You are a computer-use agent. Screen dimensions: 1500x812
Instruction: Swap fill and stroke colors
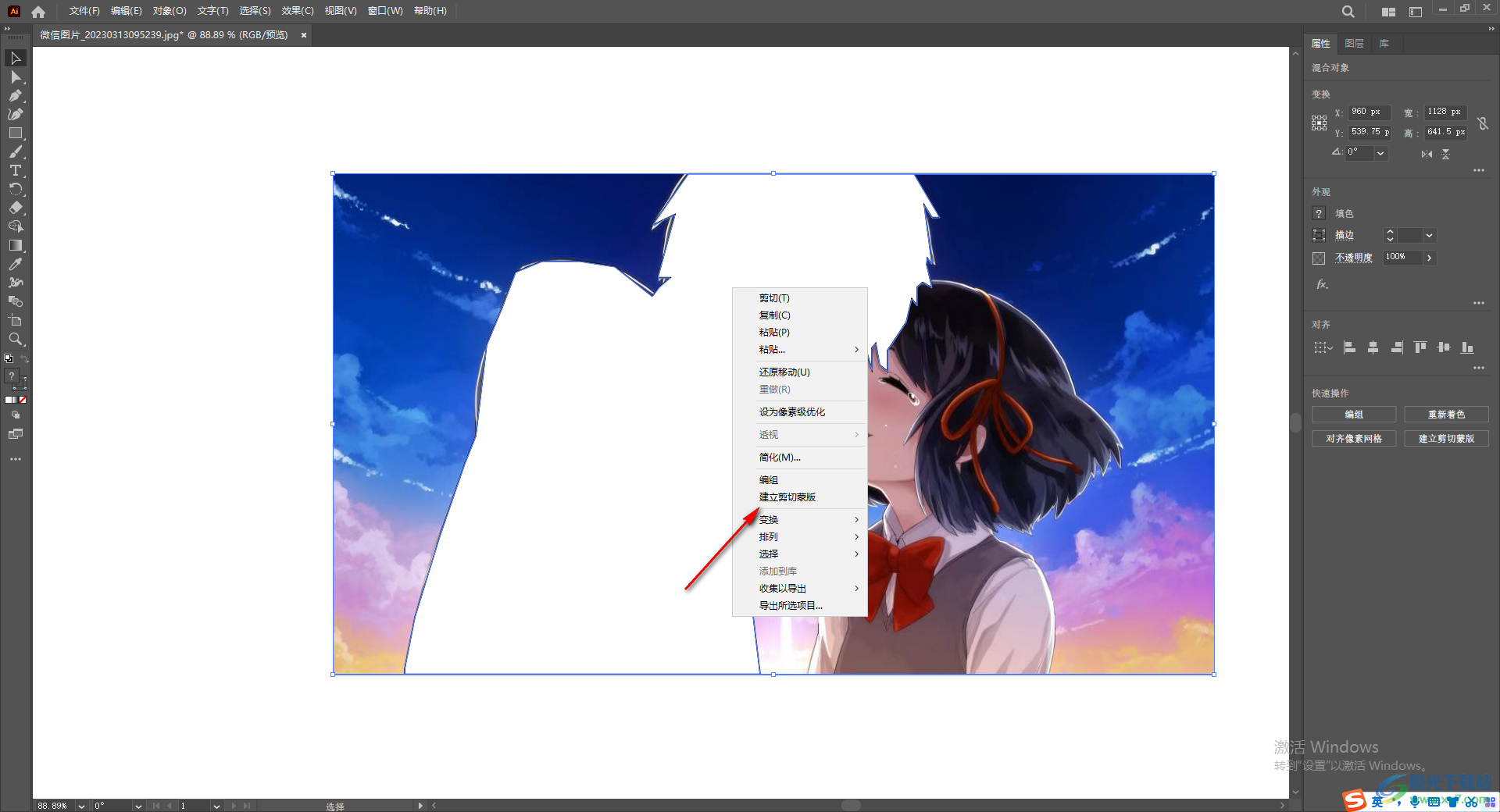[24, 359]
